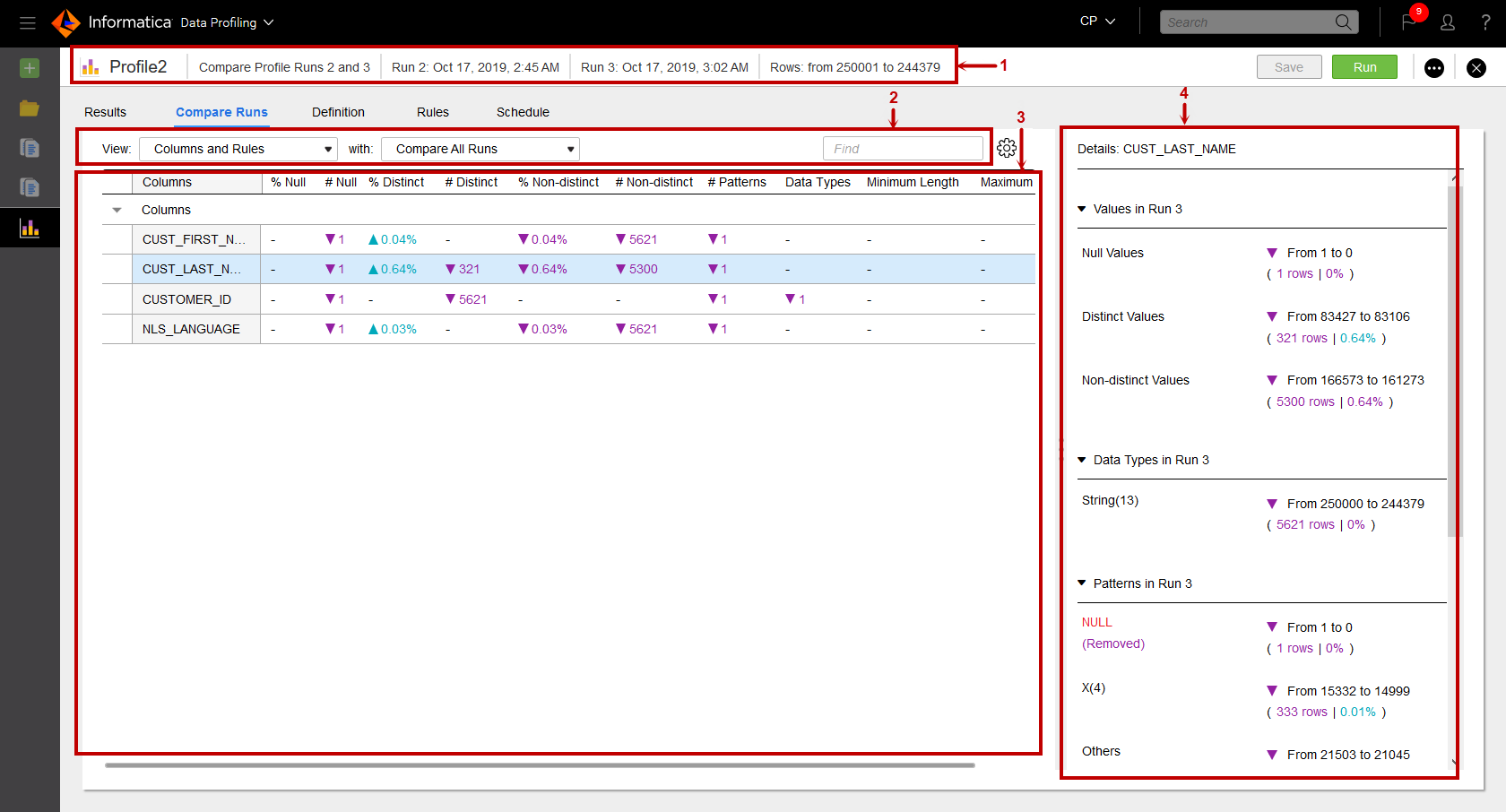Click the lower document icon in sidebar
This screenshot has height=812, width=1506.
[30, 187]
